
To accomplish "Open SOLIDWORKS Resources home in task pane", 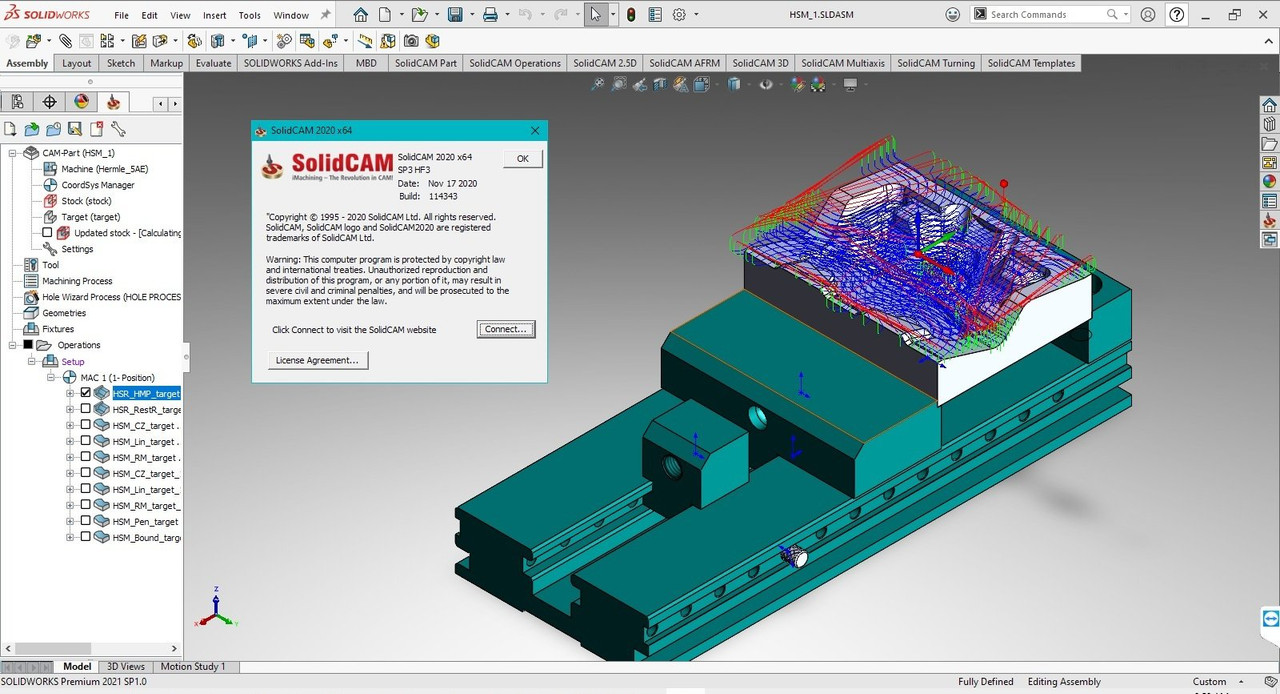I will tap(1269, 105).
